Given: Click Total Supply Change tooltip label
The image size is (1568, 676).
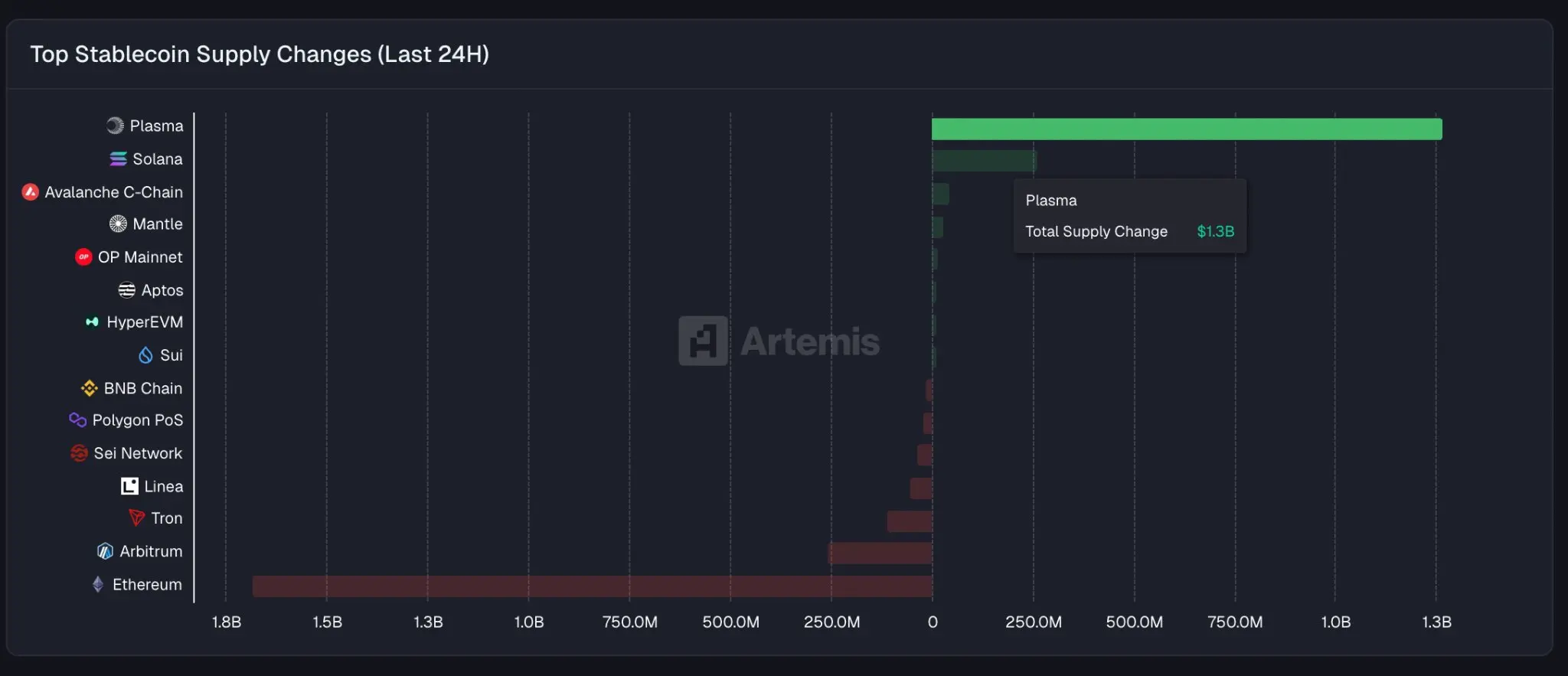Looking at the screenshot, I should [x=1096, y=231].
